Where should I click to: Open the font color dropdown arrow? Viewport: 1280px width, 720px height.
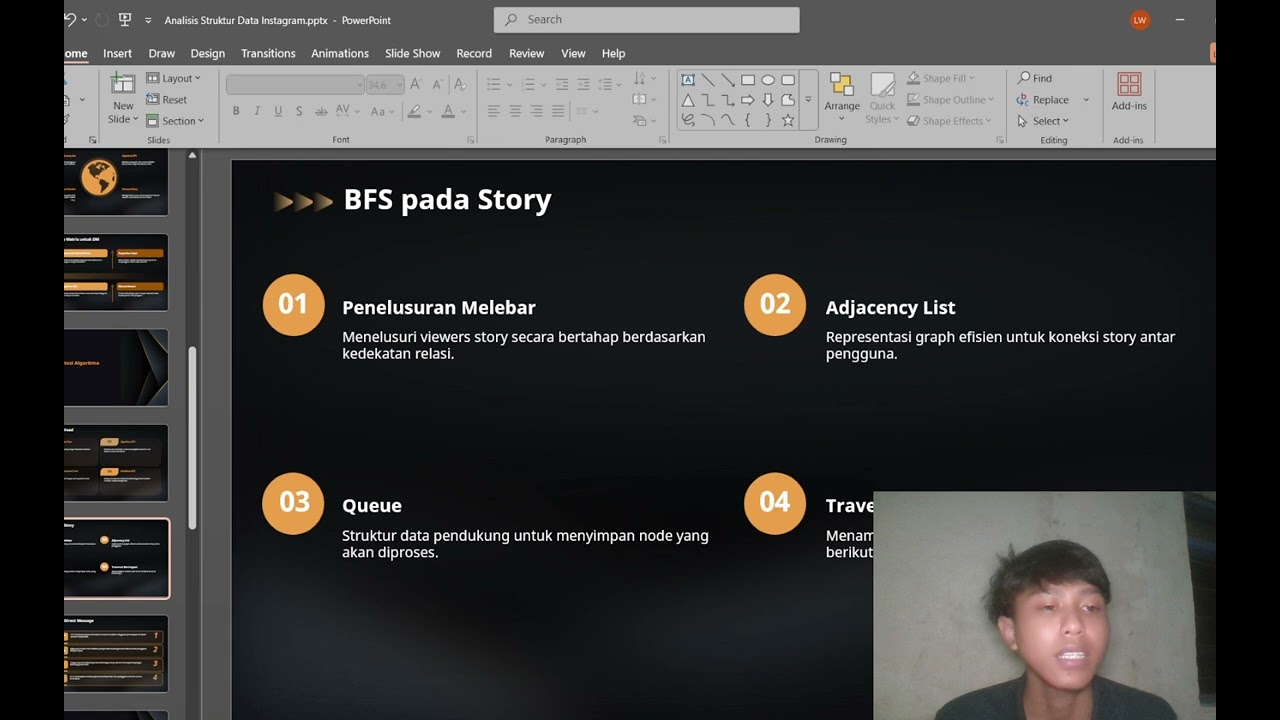(x=464, y=111)
